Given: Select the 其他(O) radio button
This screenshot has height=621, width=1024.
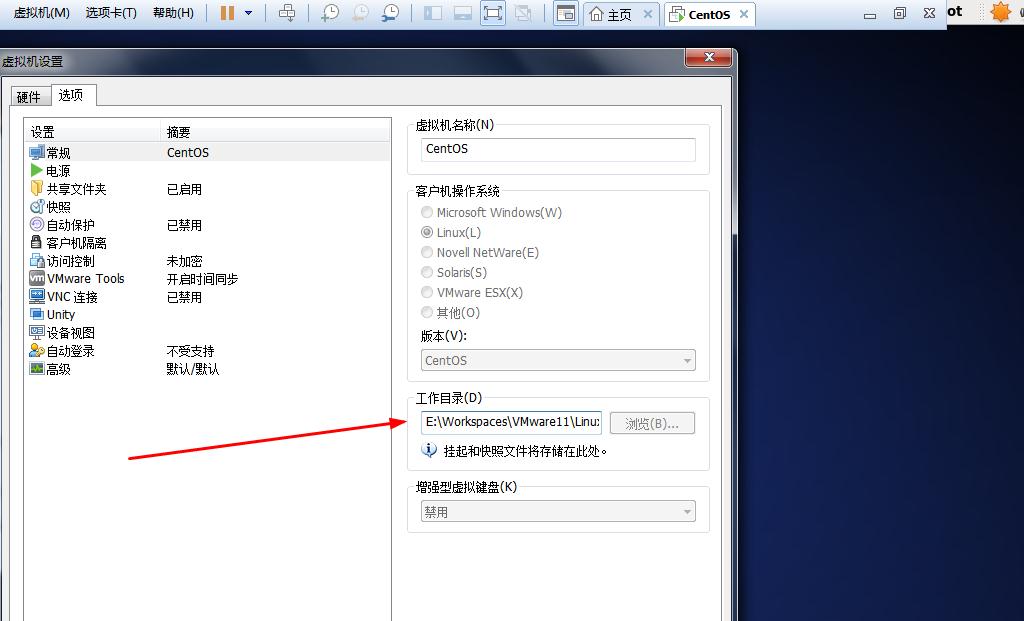Looking at the screenshot, I should (x=427, y=313).
